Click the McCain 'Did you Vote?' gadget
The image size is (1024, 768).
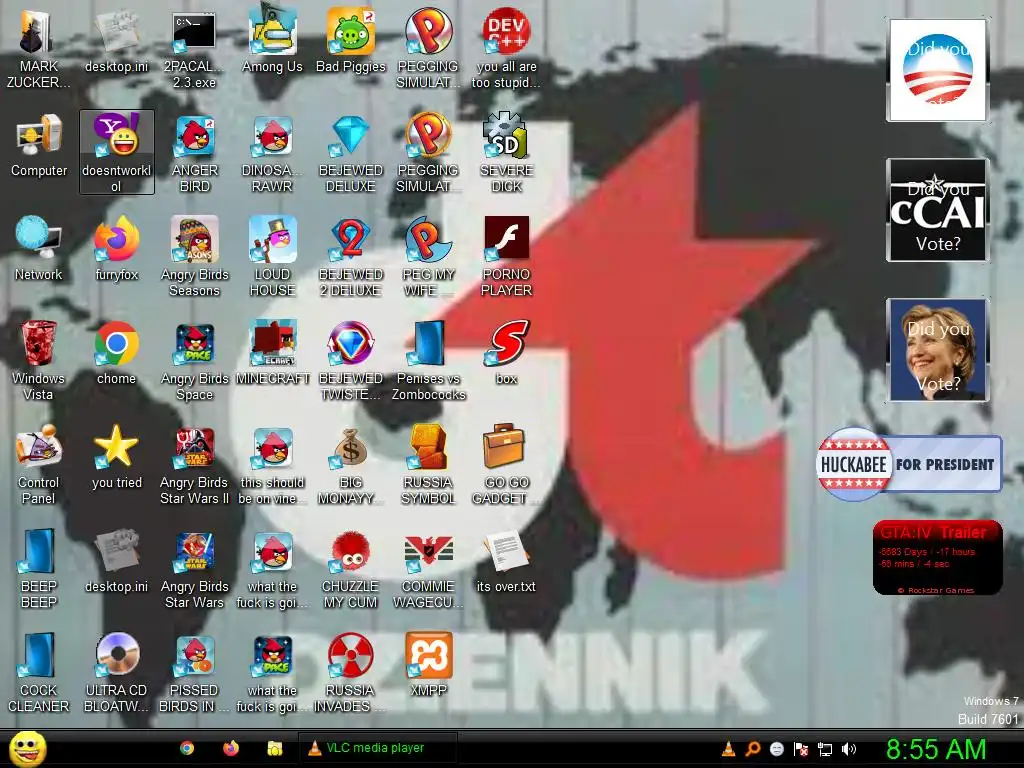937,210
